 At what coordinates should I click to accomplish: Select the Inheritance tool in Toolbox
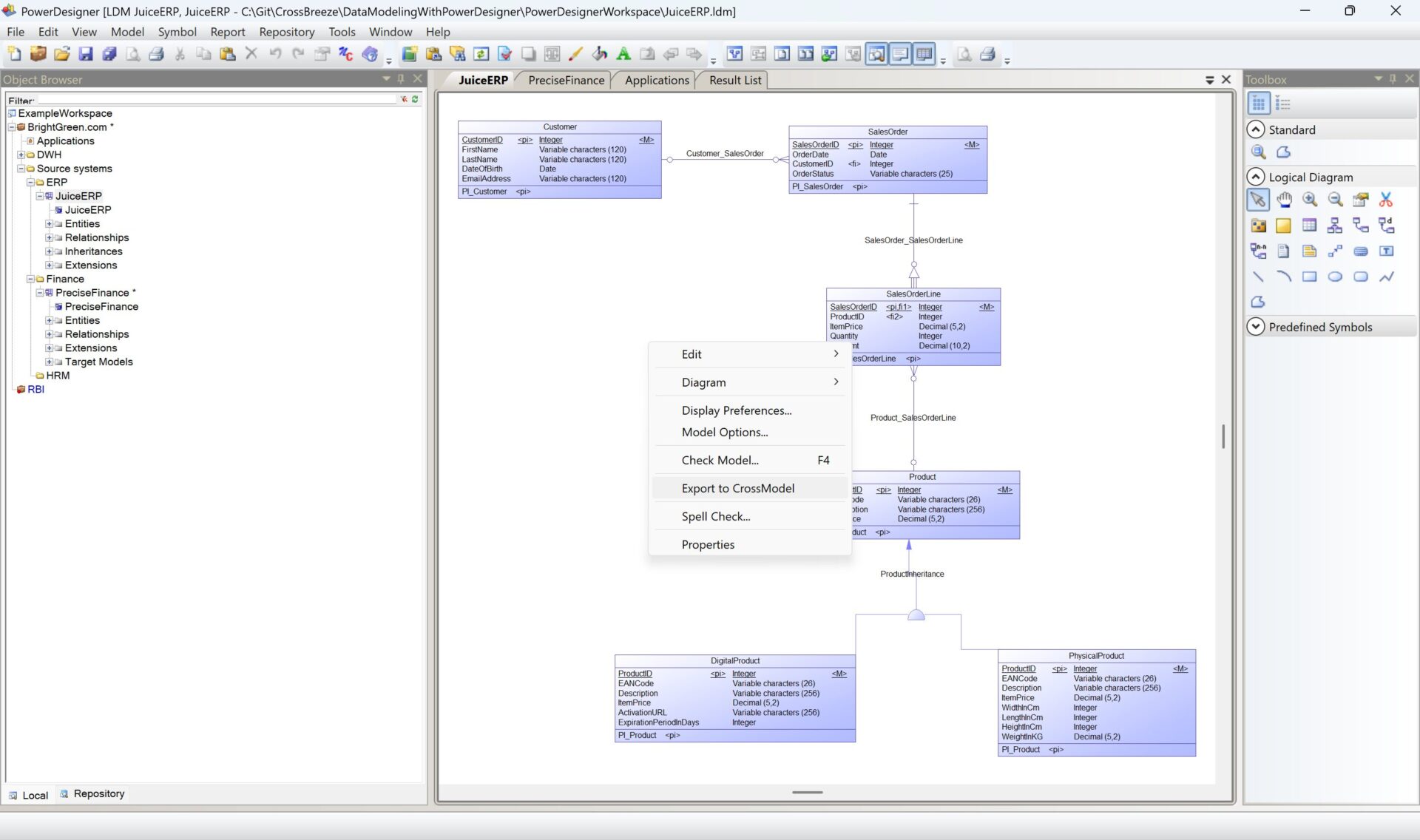1335,226
